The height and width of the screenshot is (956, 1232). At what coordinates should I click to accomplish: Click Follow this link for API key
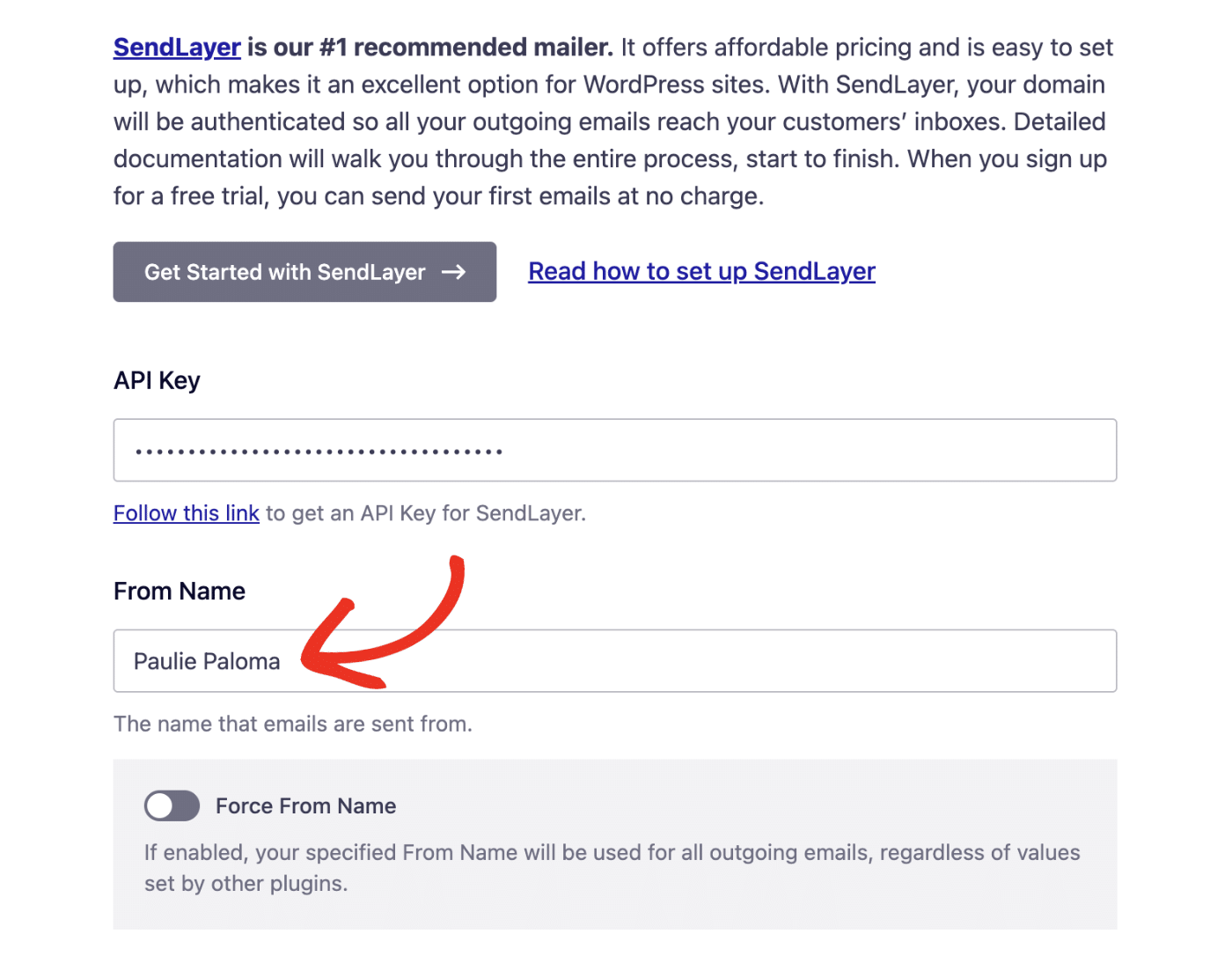coord(186,513)
